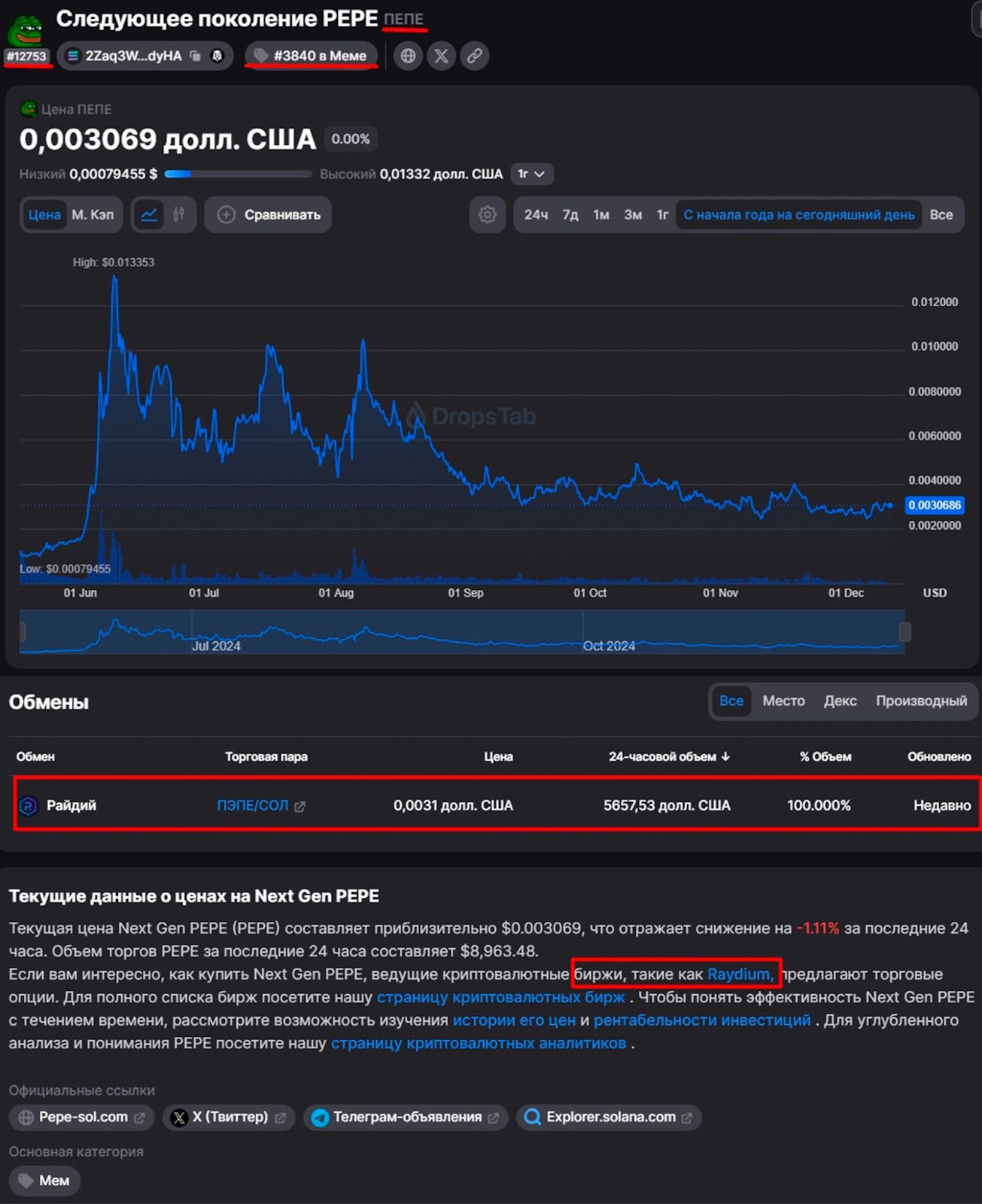Show Все exchanges filter tab
Viewport: 982px width, 1204px height.
pyautogui.click(x=731, y=701)
